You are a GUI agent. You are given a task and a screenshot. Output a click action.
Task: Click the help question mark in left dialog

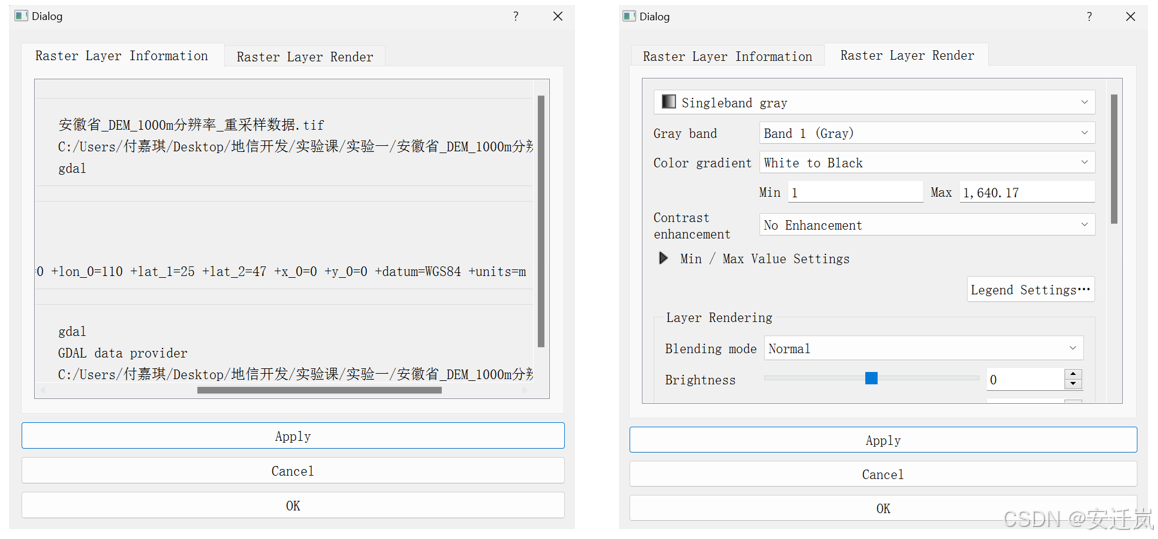[x=516, y=16]
